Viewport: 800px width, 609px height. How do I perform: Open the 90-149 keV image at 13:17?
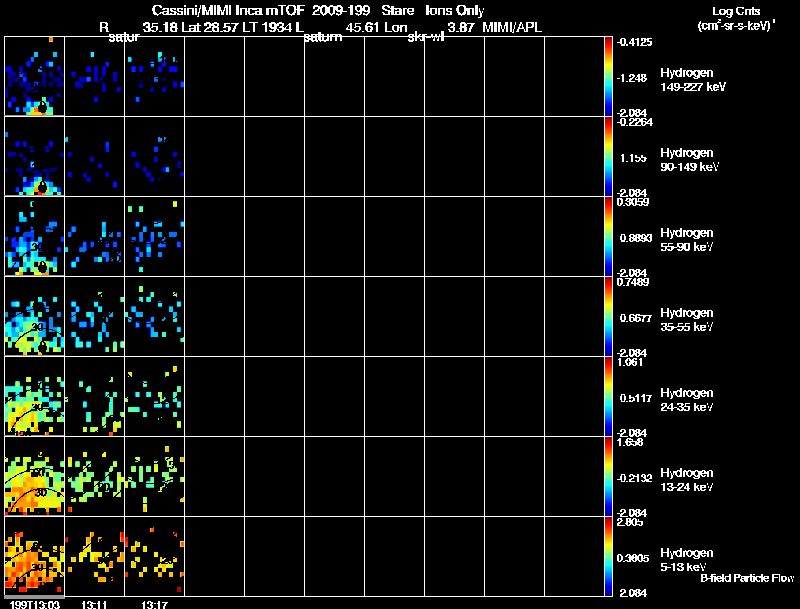pyautogui.click(x=155, y=156)
